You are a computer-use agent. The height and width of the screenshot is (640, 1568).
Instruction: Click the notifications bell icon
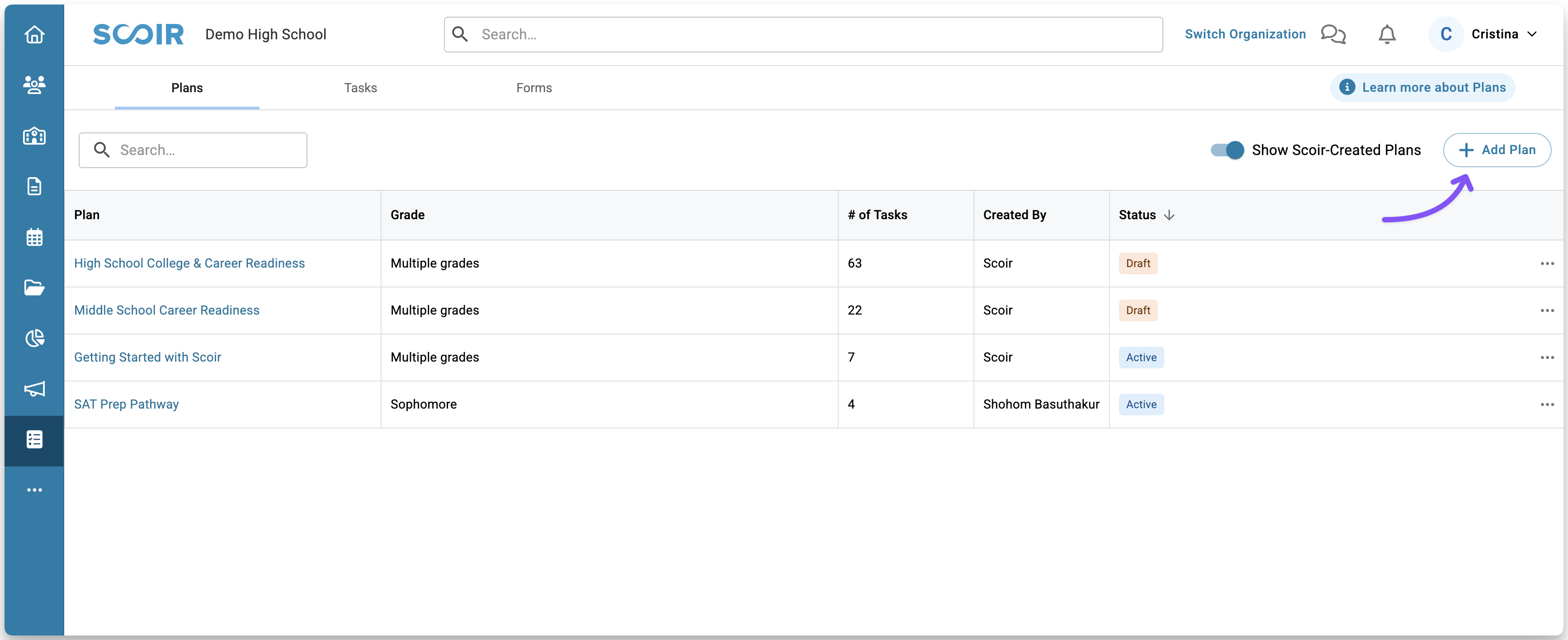pyautogui.click(x=1387, y=35)
